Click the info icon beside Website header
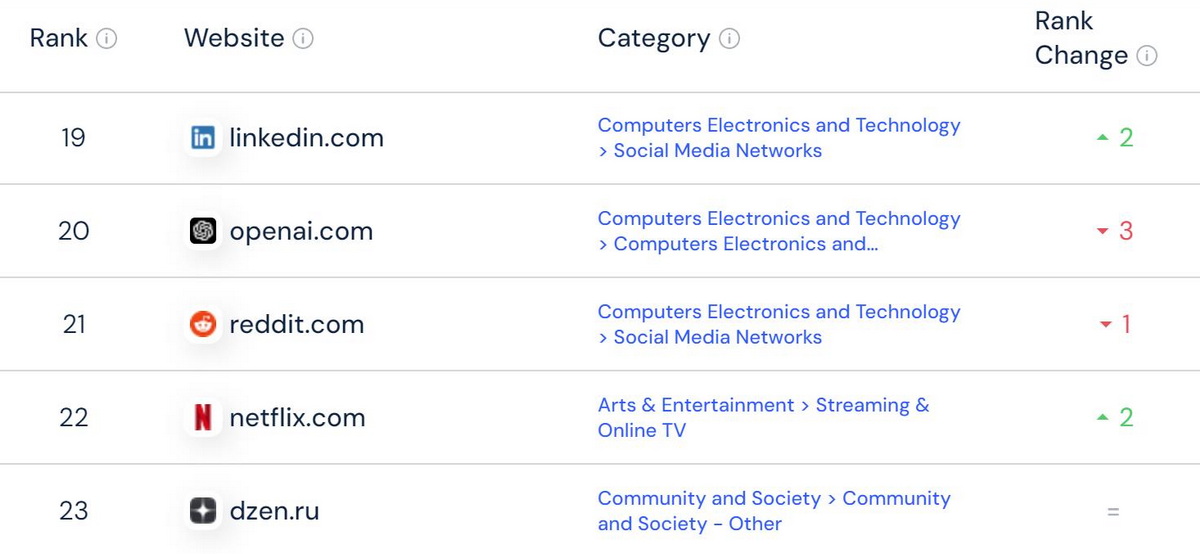Viewport: 1200px width, 554px height. coord(304,39)
